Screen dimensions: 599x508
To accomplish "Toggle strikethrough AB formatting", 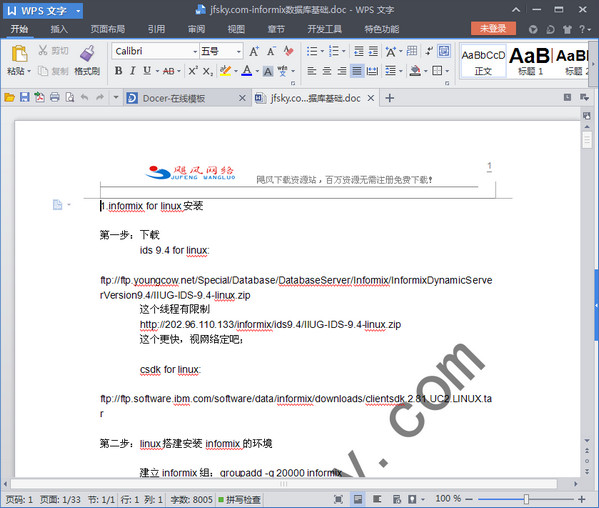I will pyautogui.click(x=168, y=71).
